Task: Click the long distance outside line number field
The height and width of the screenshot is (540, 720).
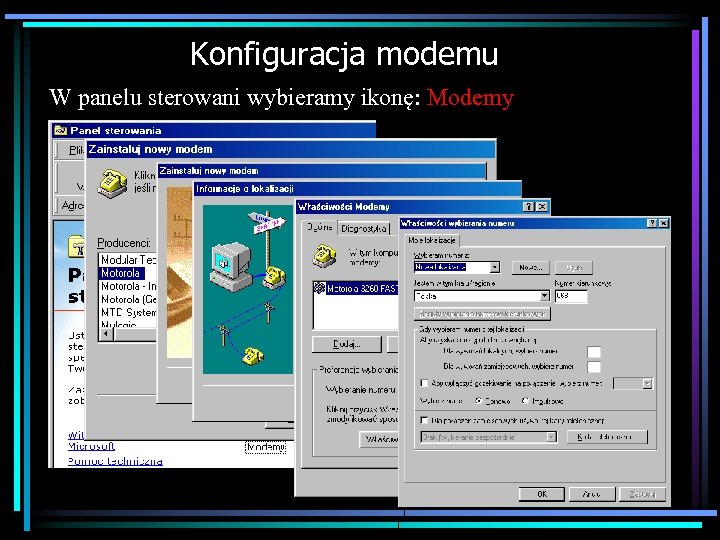Action: pos(594,367)
